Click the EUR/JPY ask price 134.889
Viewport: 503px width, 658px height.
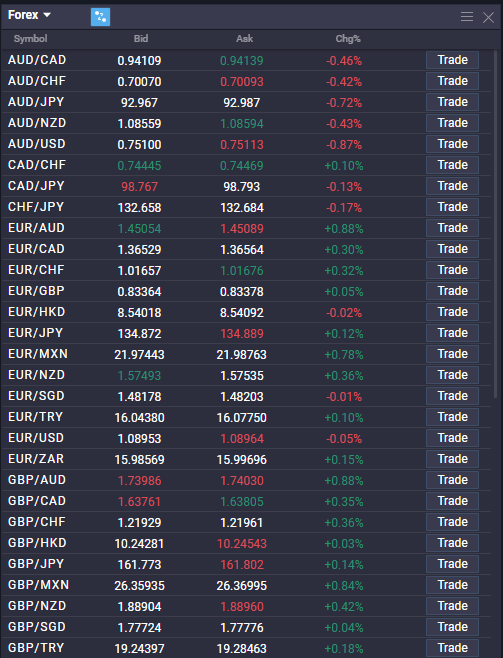pos(242,334)
